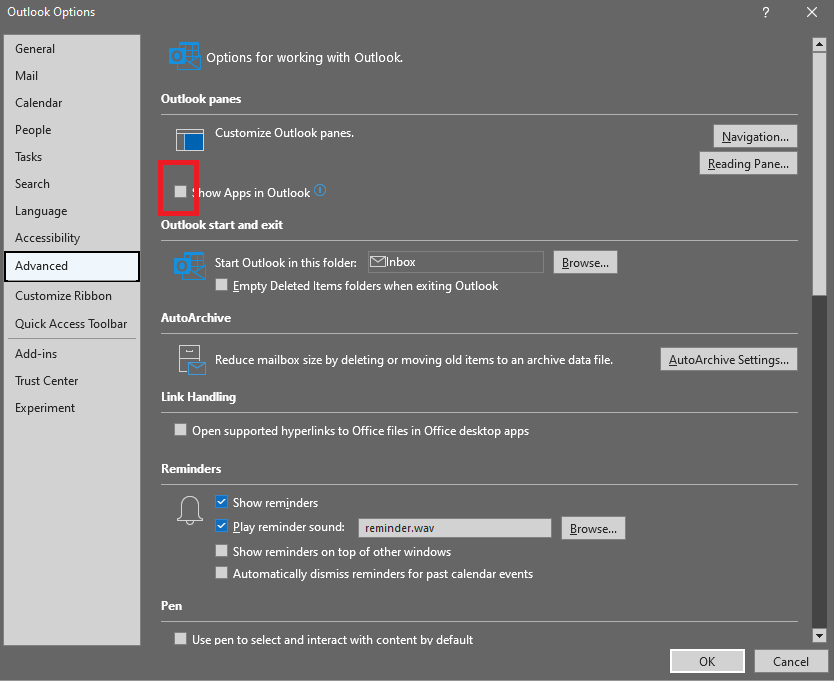
Task: Confirm options with the OK button
Action: [707, 661]
